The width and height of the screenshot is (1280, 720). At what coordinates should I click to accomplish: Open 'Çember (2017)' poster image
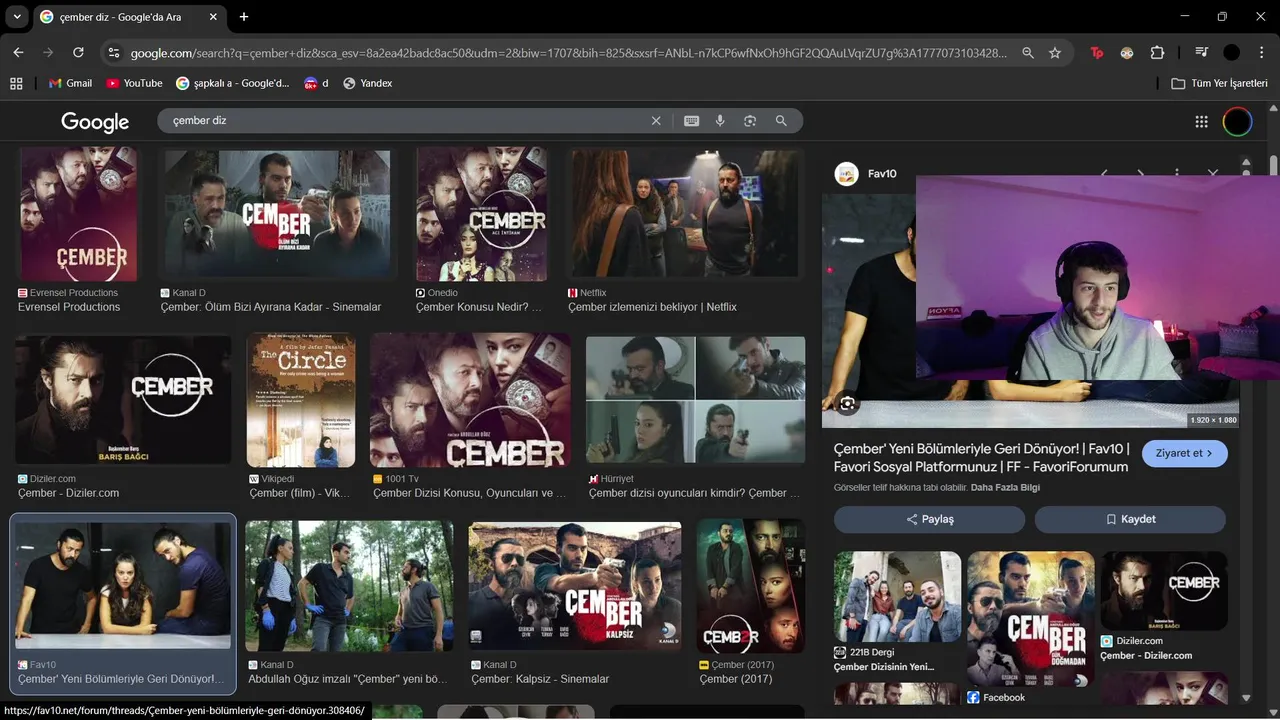pyautogui.click(x=750, y=586)
